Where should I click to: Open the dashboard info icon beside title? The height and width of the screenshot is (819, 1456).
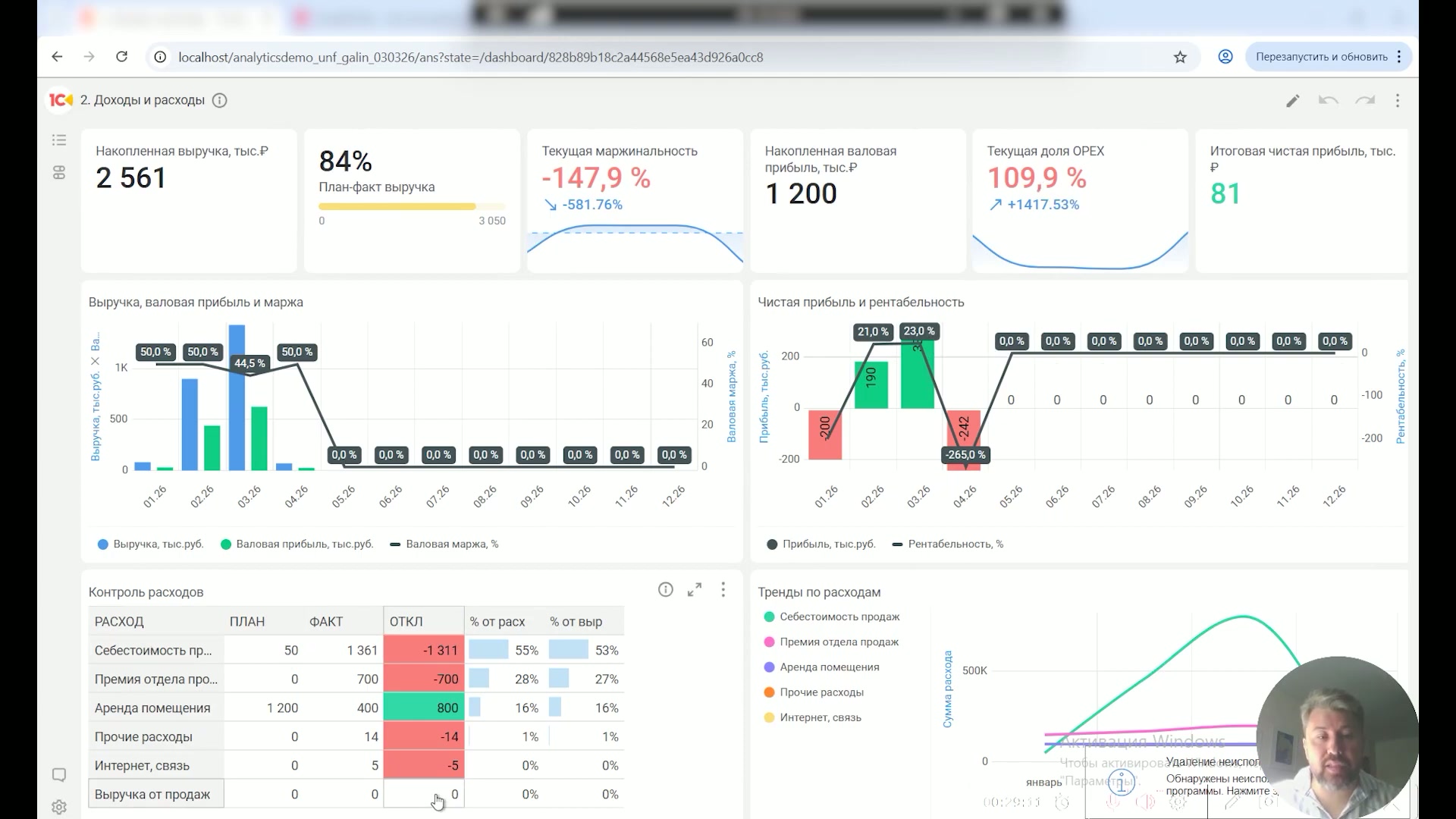[x=220, y=100]
